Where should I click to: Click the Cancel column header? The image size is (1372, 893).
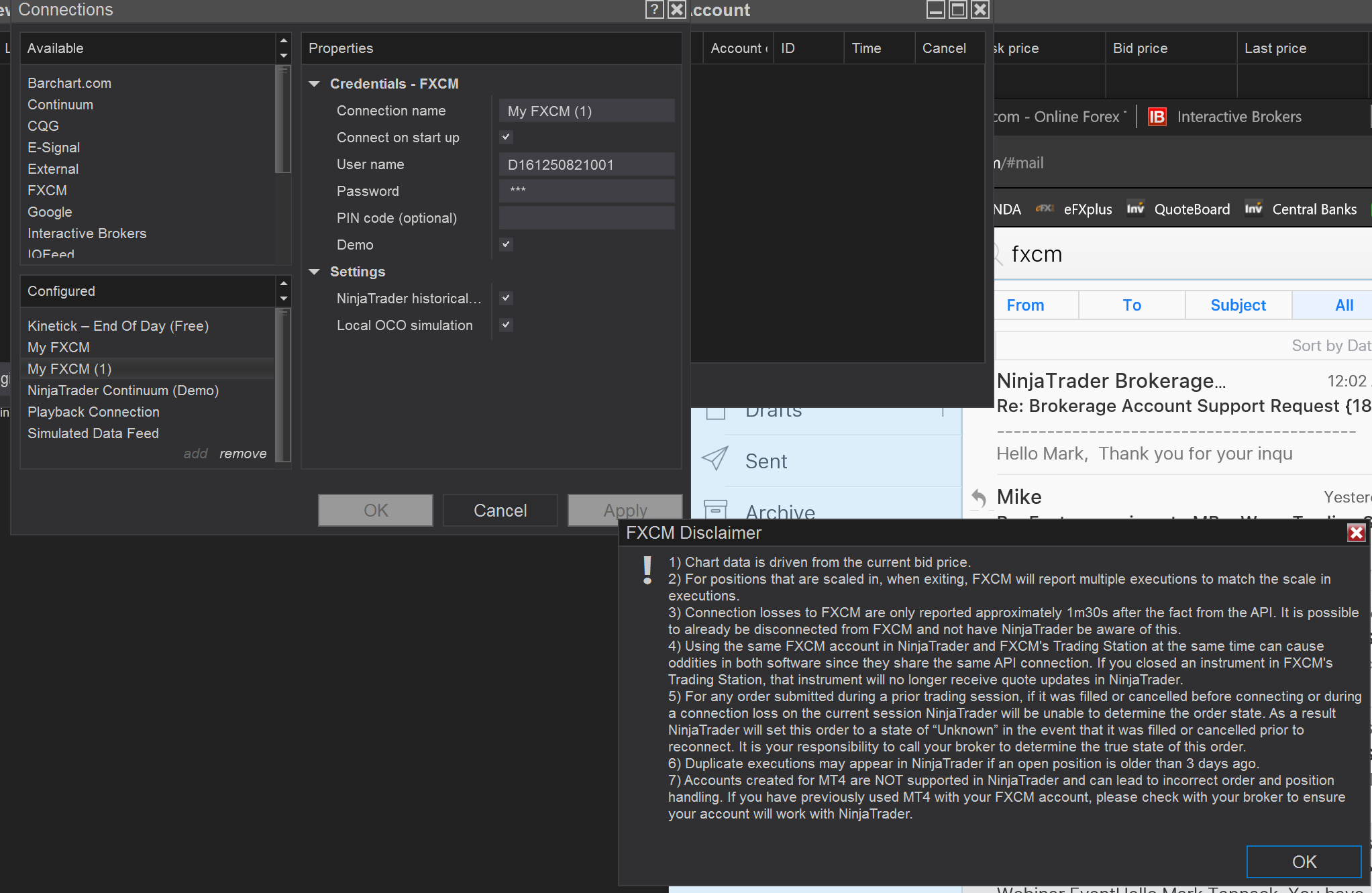[949, 48]
